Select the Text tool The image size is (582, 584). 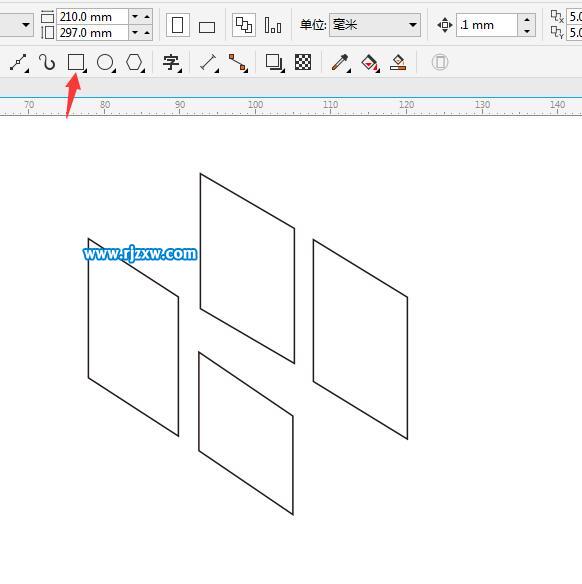pyautogui.click(x=171, y=62)
